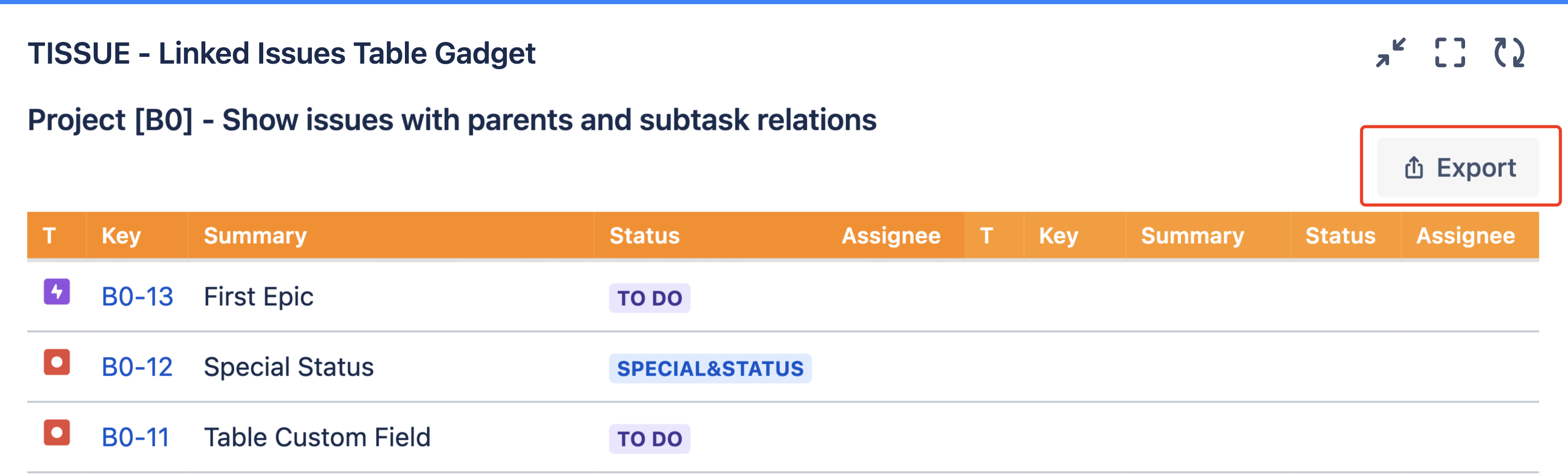Sort by the first Status column header

click(644, 235)
